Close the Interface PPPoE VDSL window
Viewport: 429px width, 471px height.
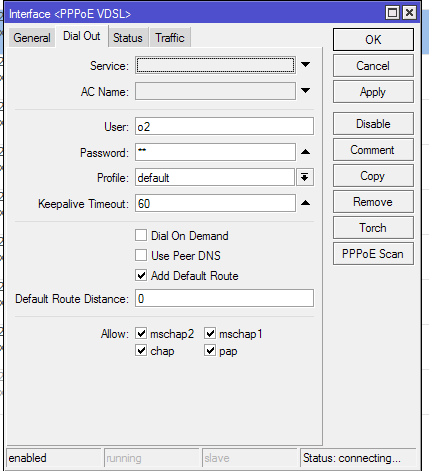409,13
